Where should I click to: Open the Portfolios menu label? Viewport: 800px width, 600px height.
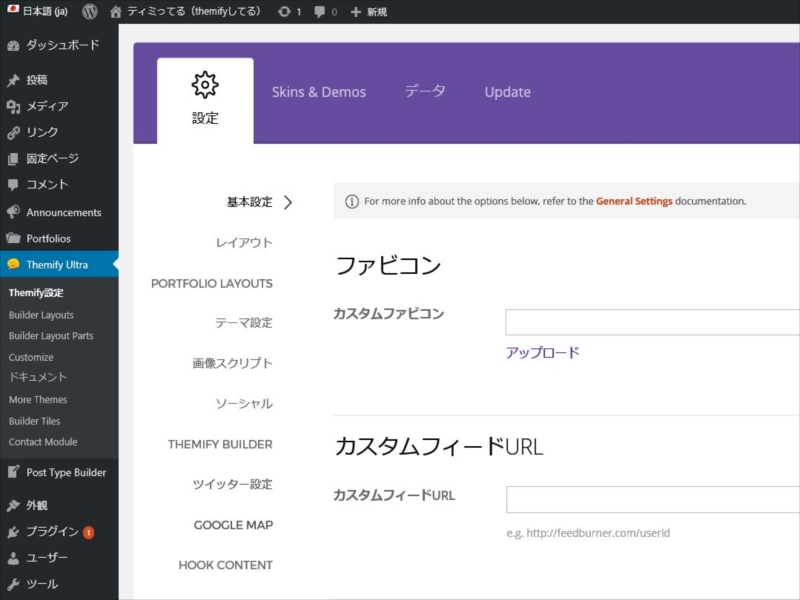(48, 238)
